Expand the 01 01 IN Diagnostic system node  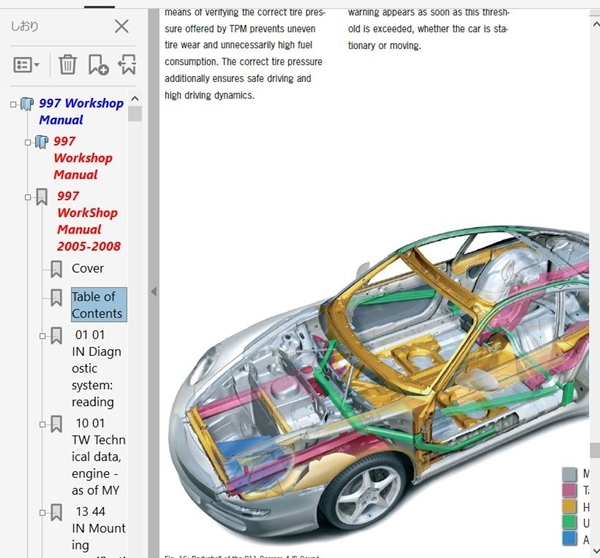42,336
